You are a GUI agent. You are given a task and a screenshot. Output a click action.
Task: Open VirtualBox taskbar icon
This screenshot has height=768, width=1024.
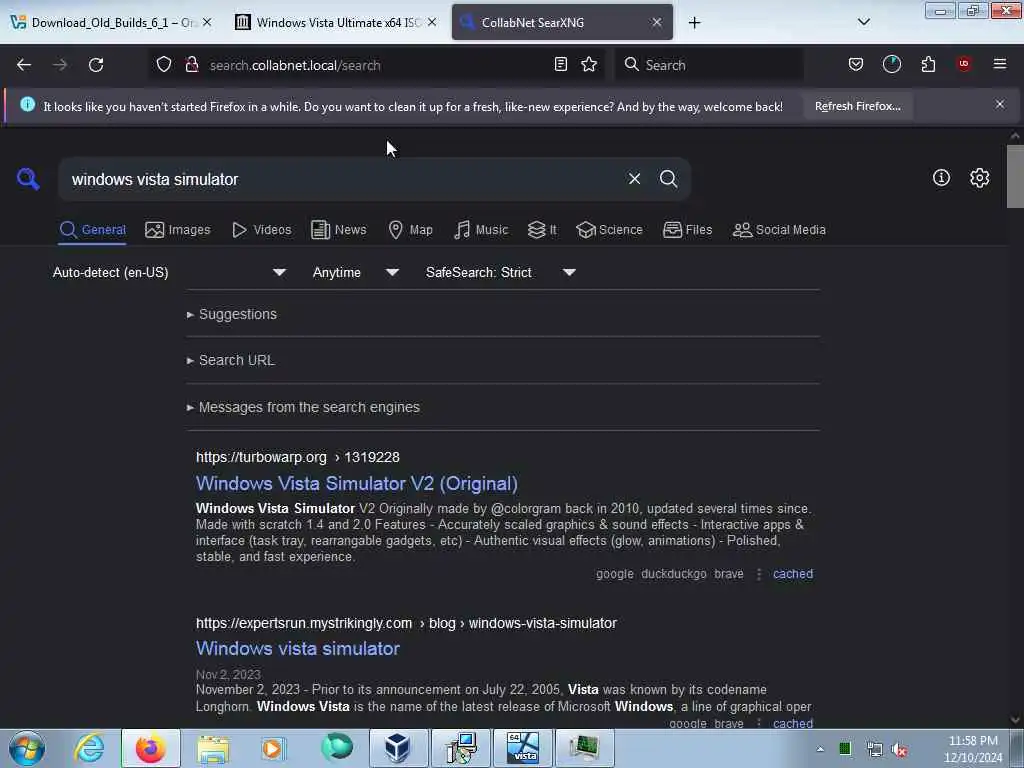(x=397, y=748)
